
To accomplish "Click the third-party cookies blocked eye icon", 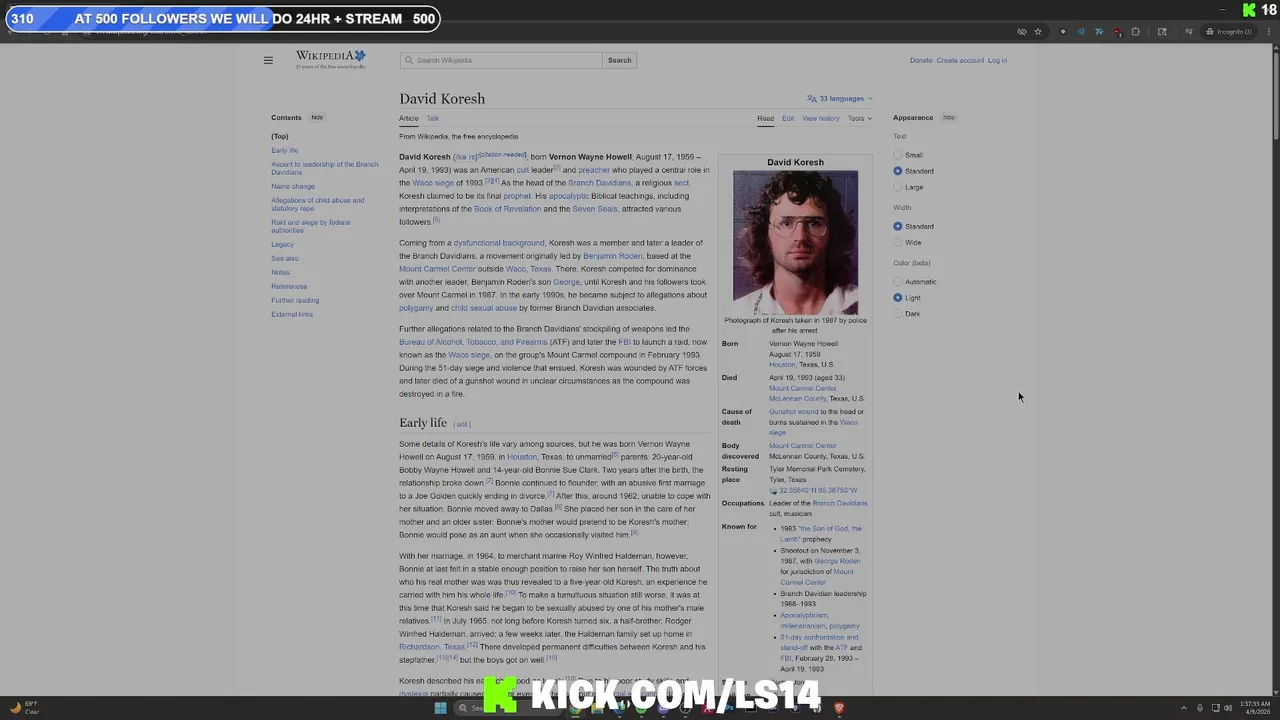I will click(x=1021, y=32).
